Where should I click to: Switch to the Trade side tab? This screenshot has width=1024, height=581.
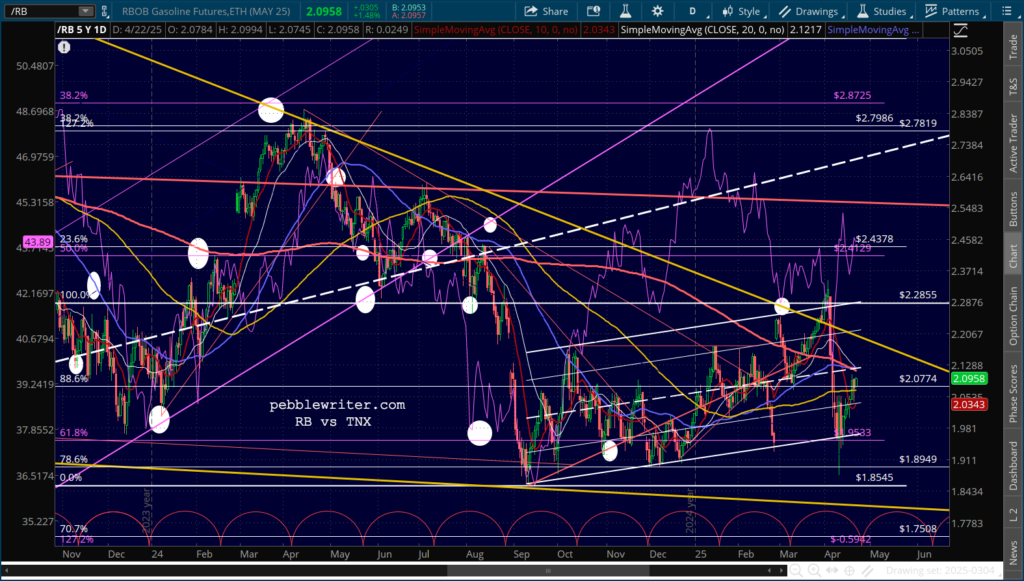click(x=1013, y=46)
